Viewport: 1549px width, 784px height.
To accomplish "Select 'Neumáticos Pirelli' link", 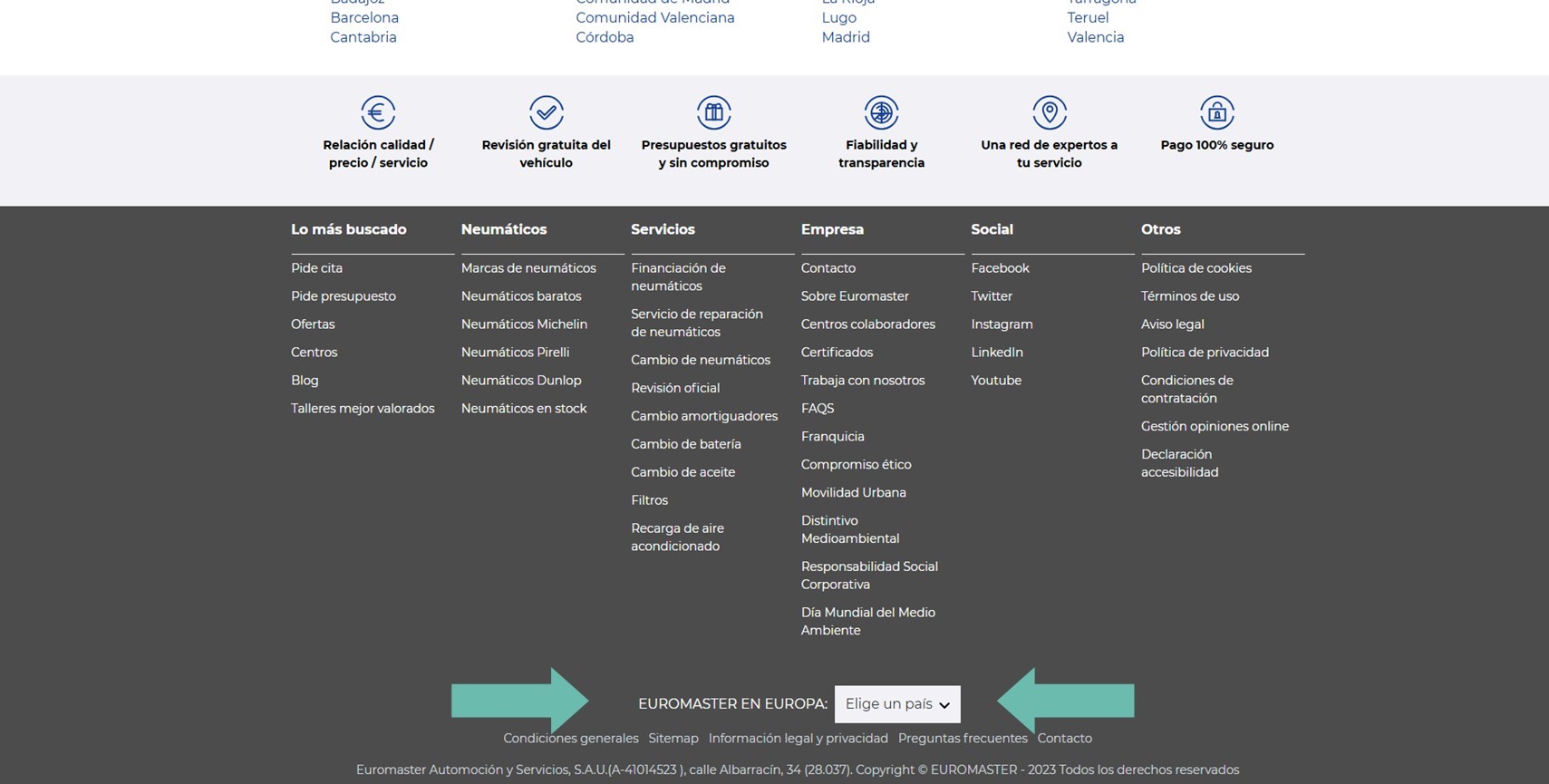I will click(x=515, y=353).
